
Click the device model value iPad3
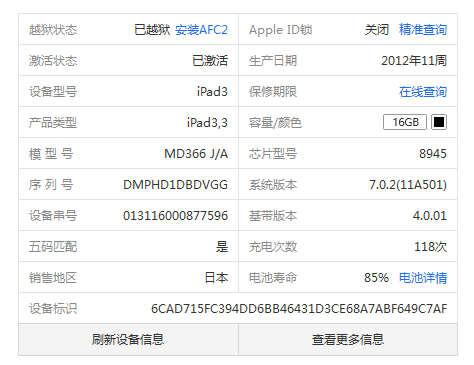click(212, 92)
